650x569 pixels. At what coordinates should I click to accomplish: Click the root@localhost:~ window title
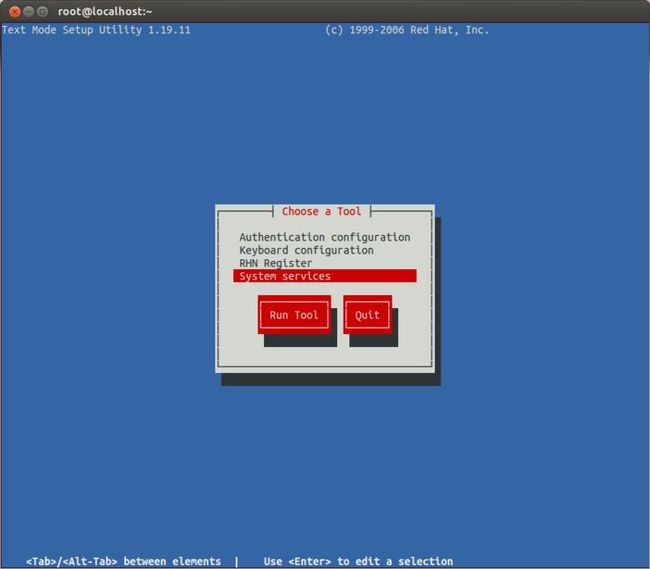[105, 12]
